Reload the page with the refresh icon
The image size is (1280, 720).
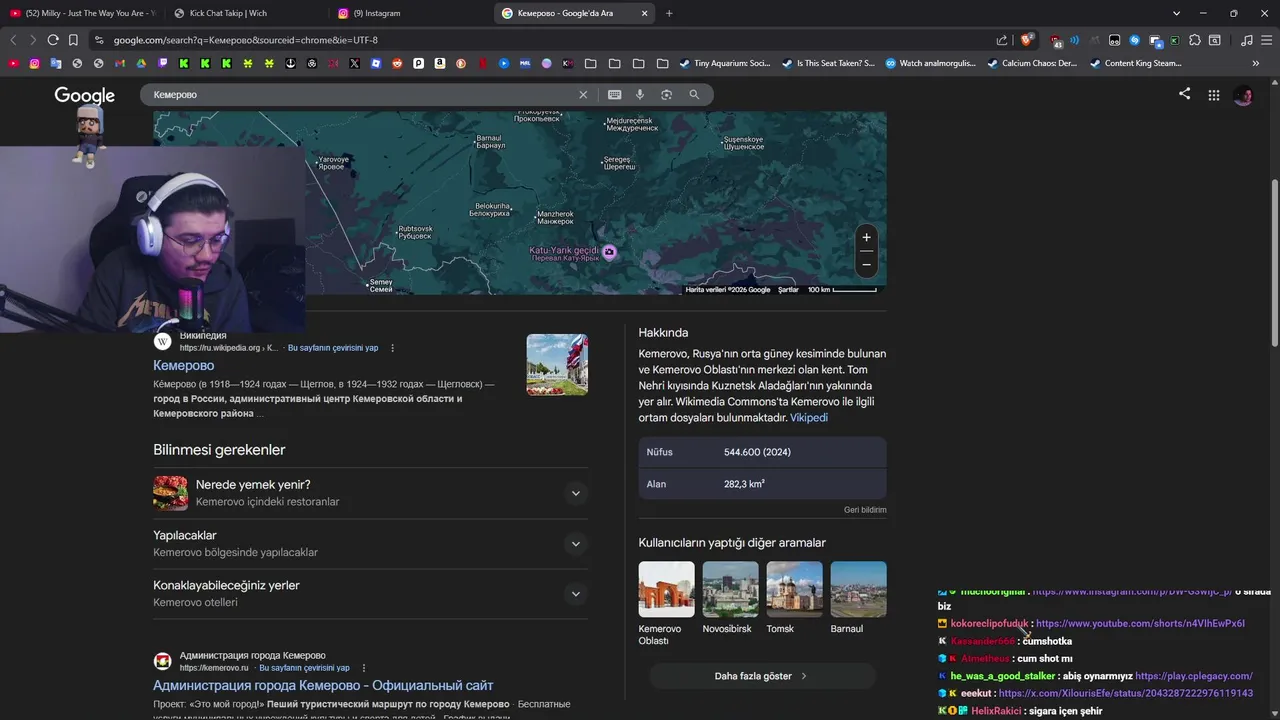53,40
